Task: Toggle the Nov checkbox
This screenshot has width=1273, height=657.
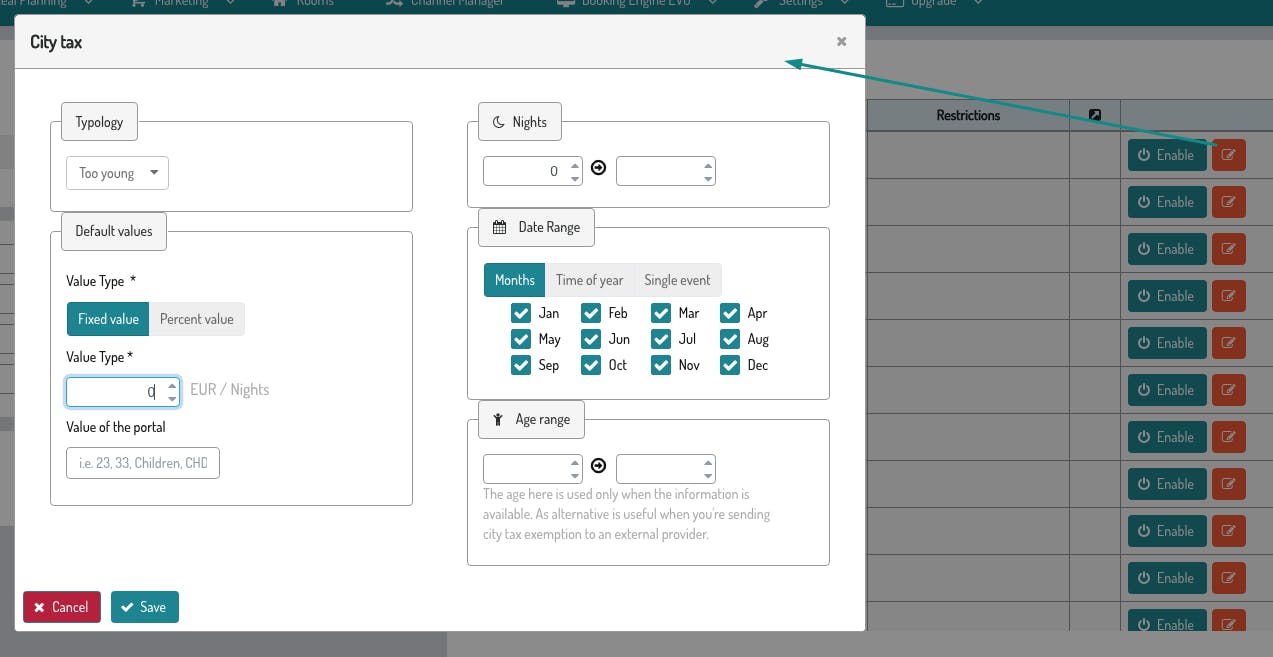Action: pyautogui.click(x=661, y=365)
